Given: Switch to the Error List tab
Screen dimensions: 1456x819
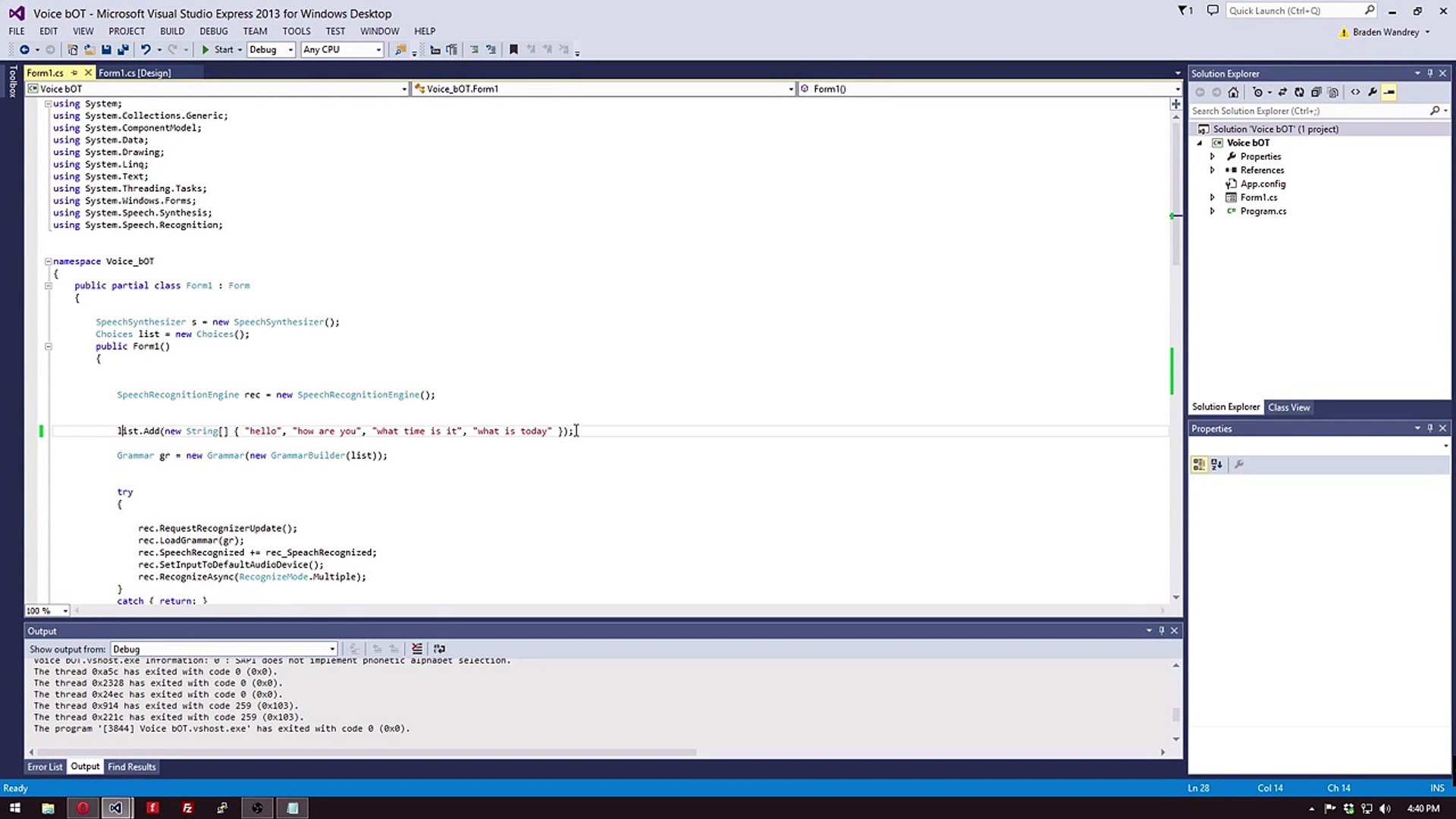Looking at the screenshot, I should (45, 767).
